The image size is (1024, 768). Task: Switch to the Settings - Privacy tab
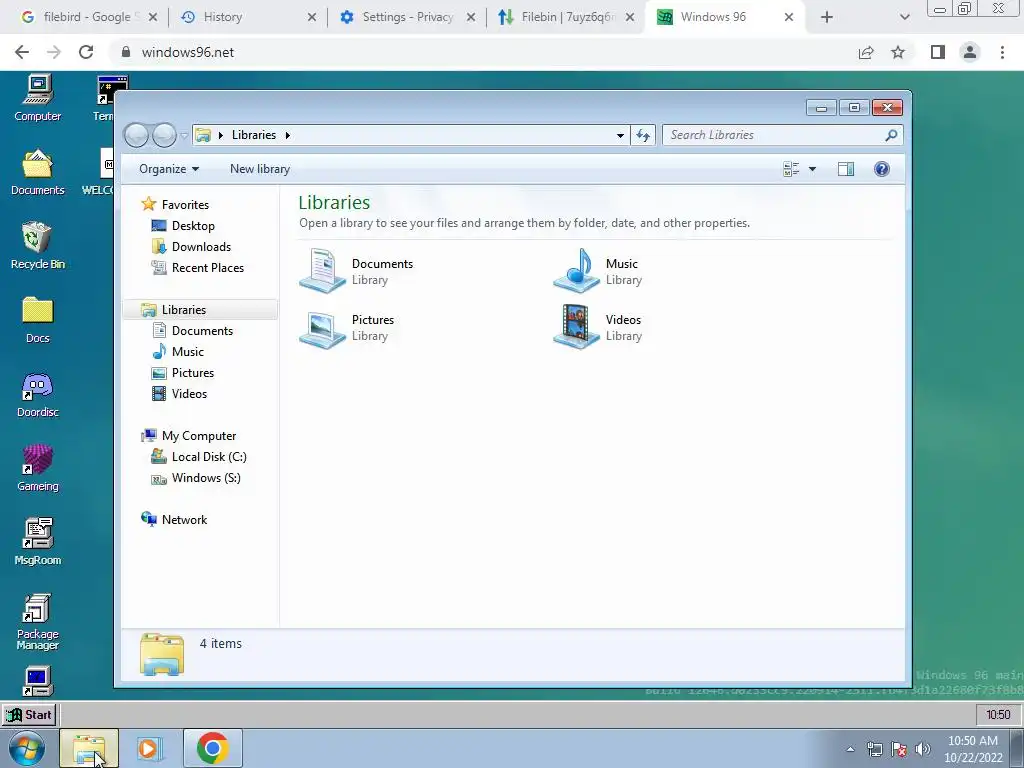tap(407, 17)
